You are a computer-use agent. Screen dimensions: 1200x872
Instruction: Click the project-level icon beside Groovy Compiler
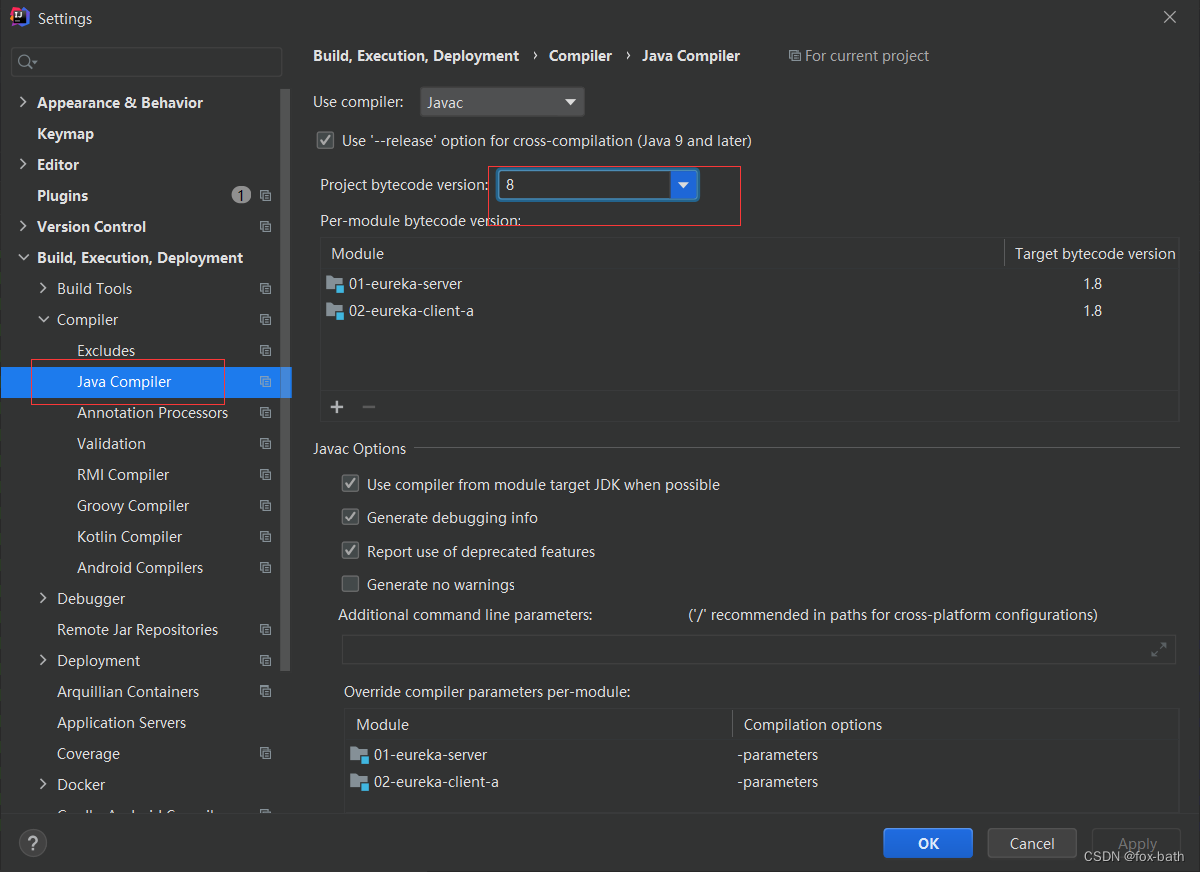[x=265, y=506]
